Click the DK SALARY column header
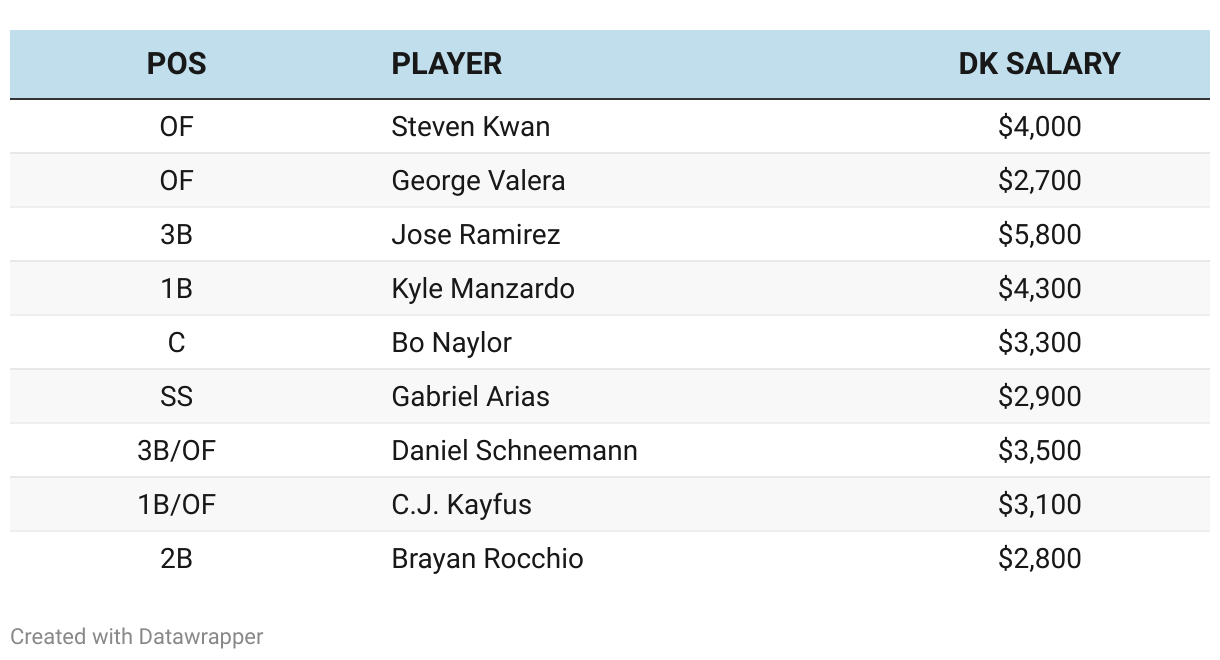 point(1039,64)
